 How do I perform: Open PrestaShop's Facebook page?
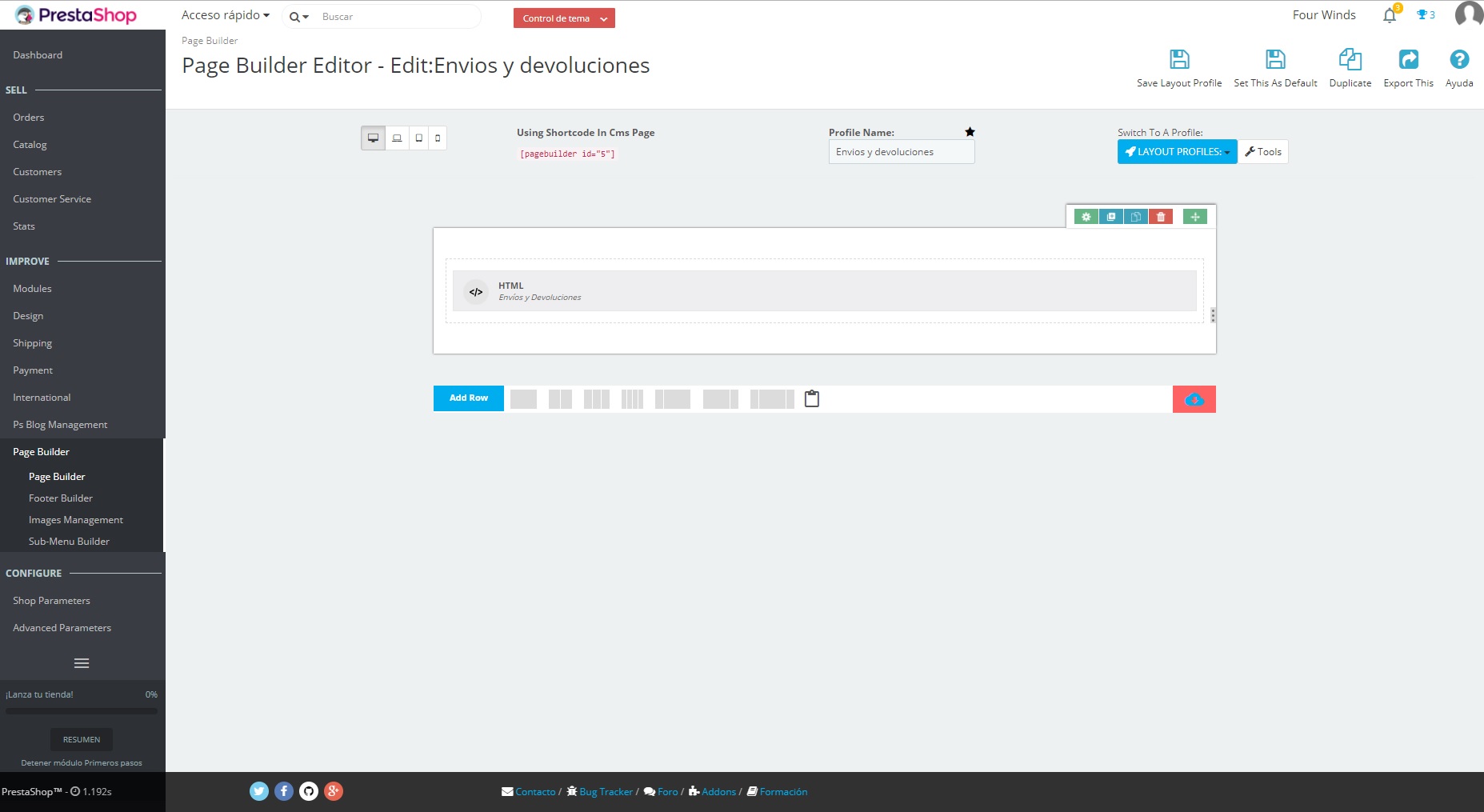pos(284,791)
